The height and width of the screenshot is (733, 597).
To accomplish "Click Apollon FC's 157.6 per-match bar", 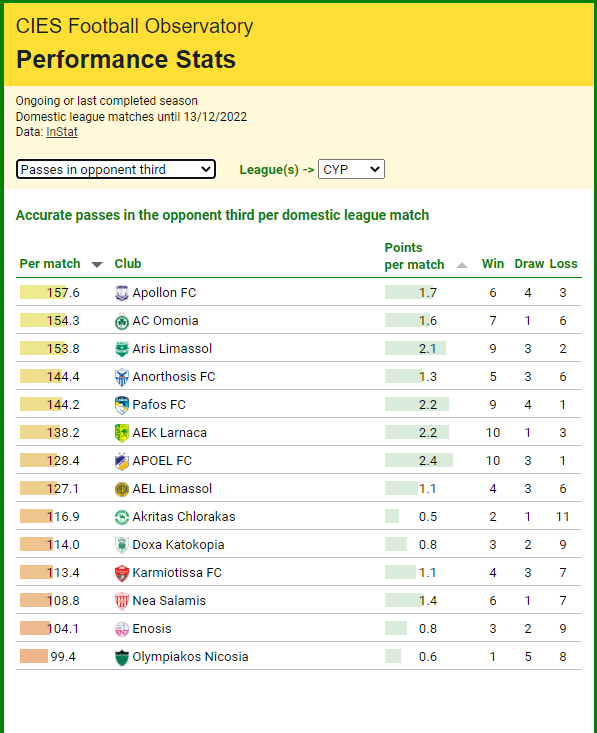I will coord(43,292).
